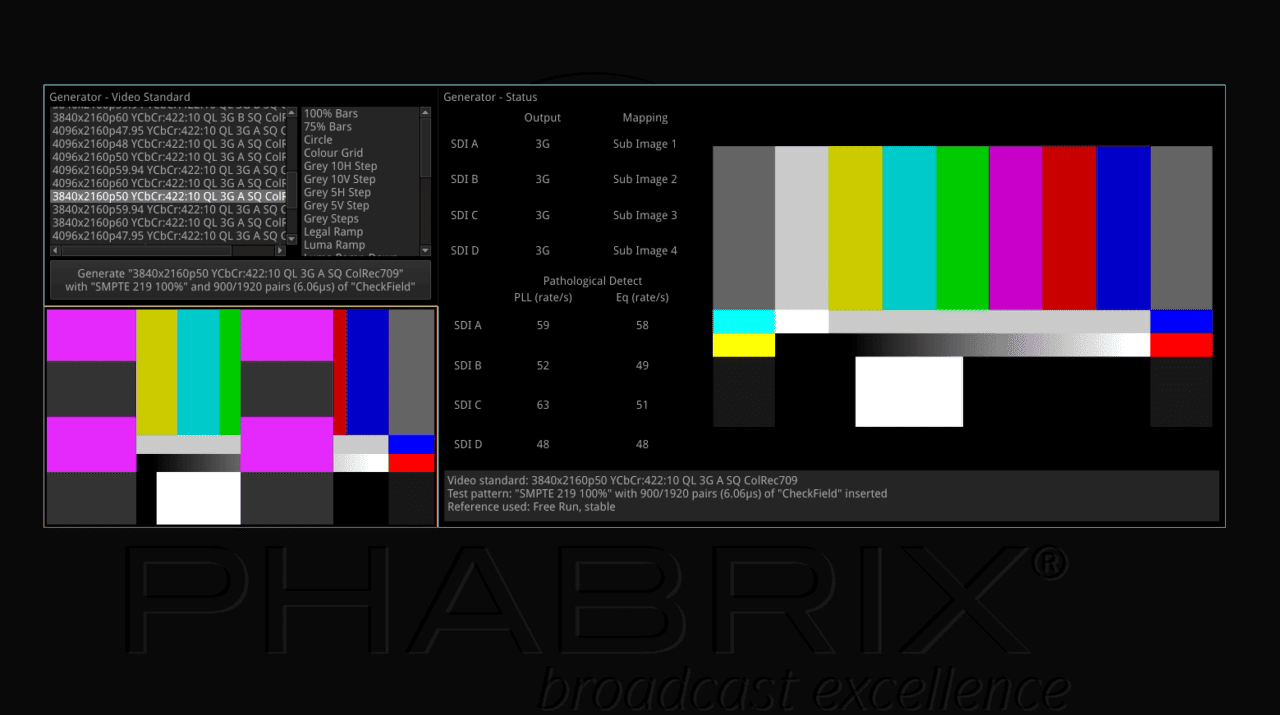Click the down arrow of the video standard list

tap(293, 237)
